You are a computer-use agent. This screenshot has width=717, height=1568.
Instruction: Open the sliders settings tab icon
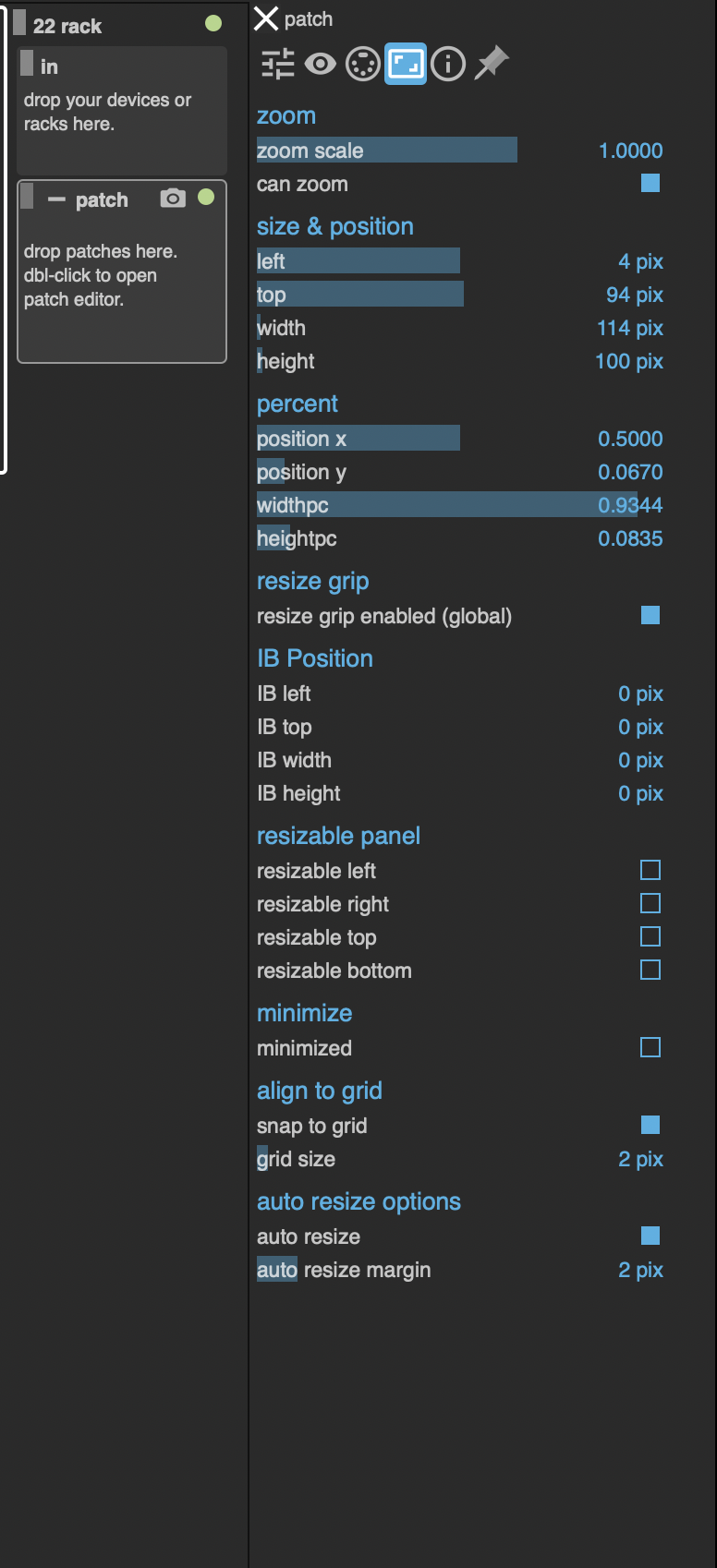pos(277,64)
